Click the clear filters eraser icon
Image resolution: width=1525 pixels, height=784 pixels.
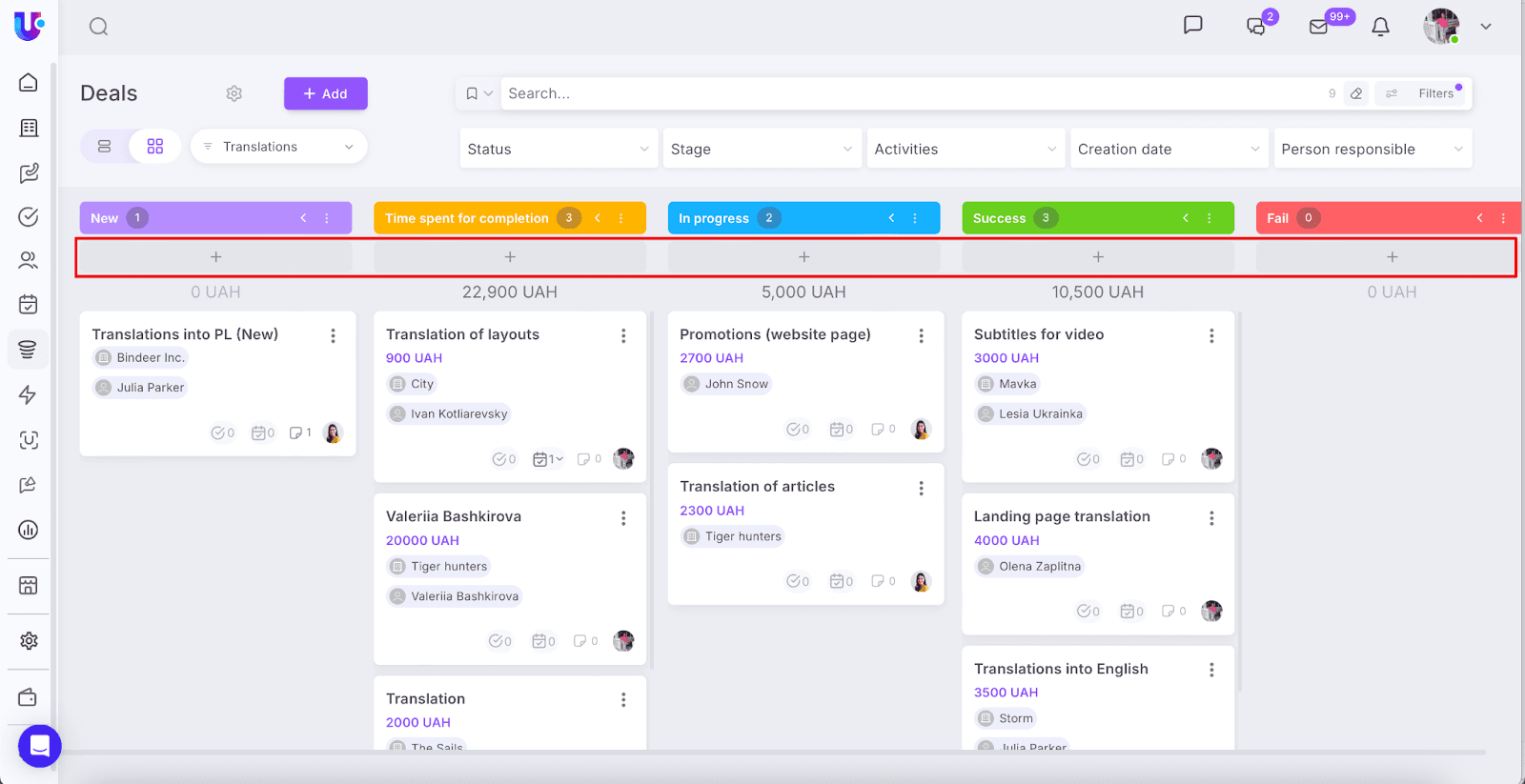(x=1356, y=93)
